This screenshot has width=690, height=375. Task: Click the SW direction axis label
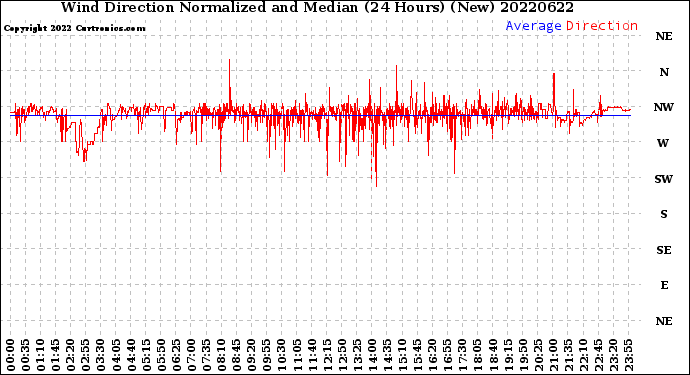pos(664,179)
